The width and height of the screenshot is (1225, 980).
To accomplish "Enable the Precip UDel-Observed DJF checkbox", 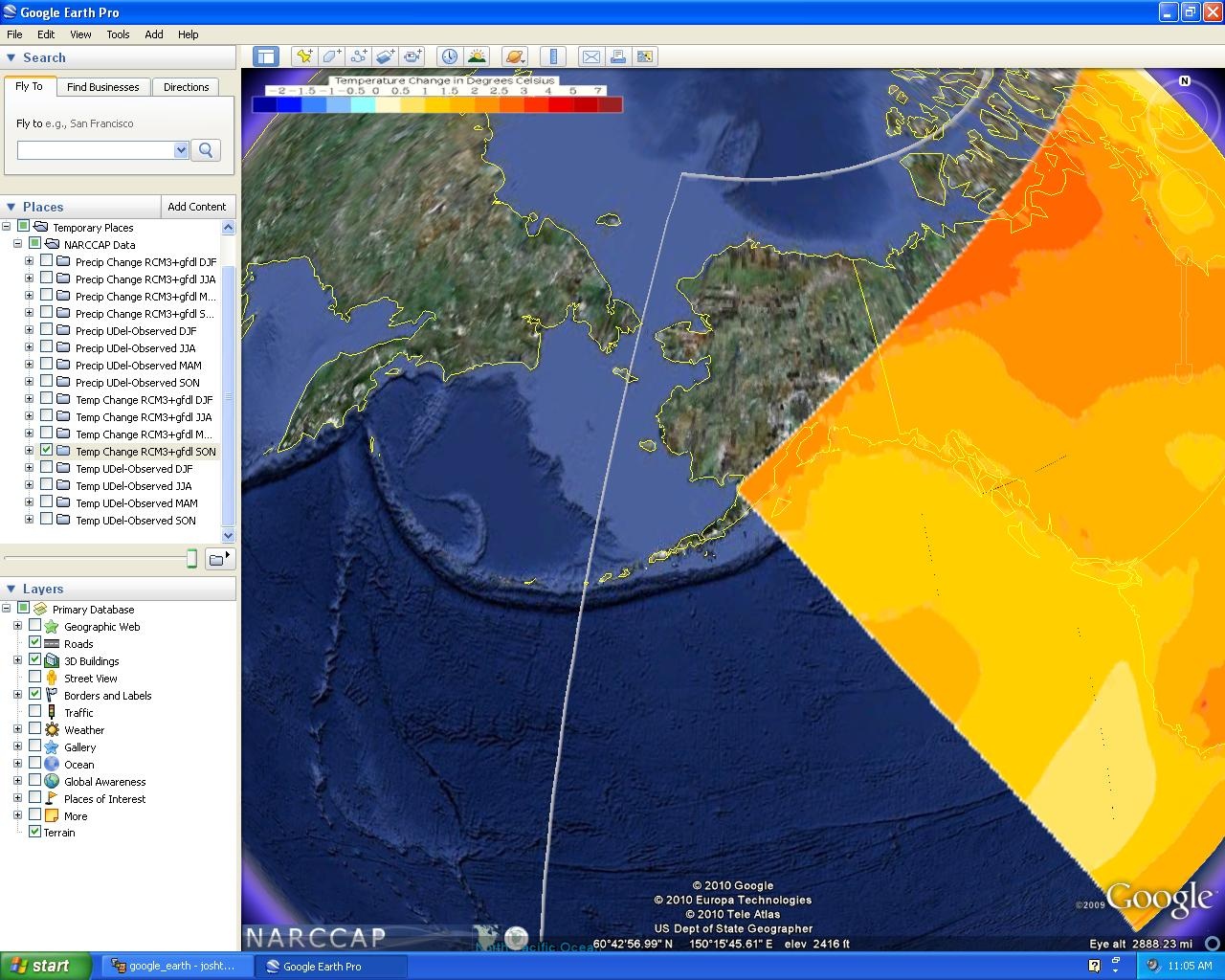I will [x=46, y=330].
